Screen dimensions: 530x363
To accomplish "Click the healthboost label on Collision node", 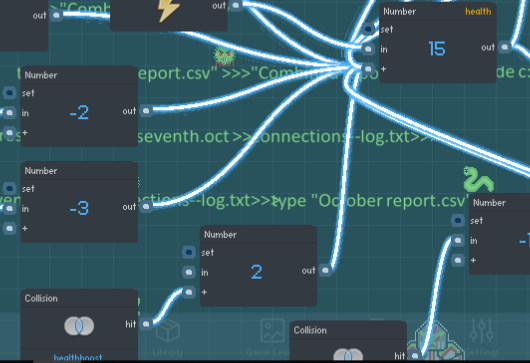I will pos(78,358).
